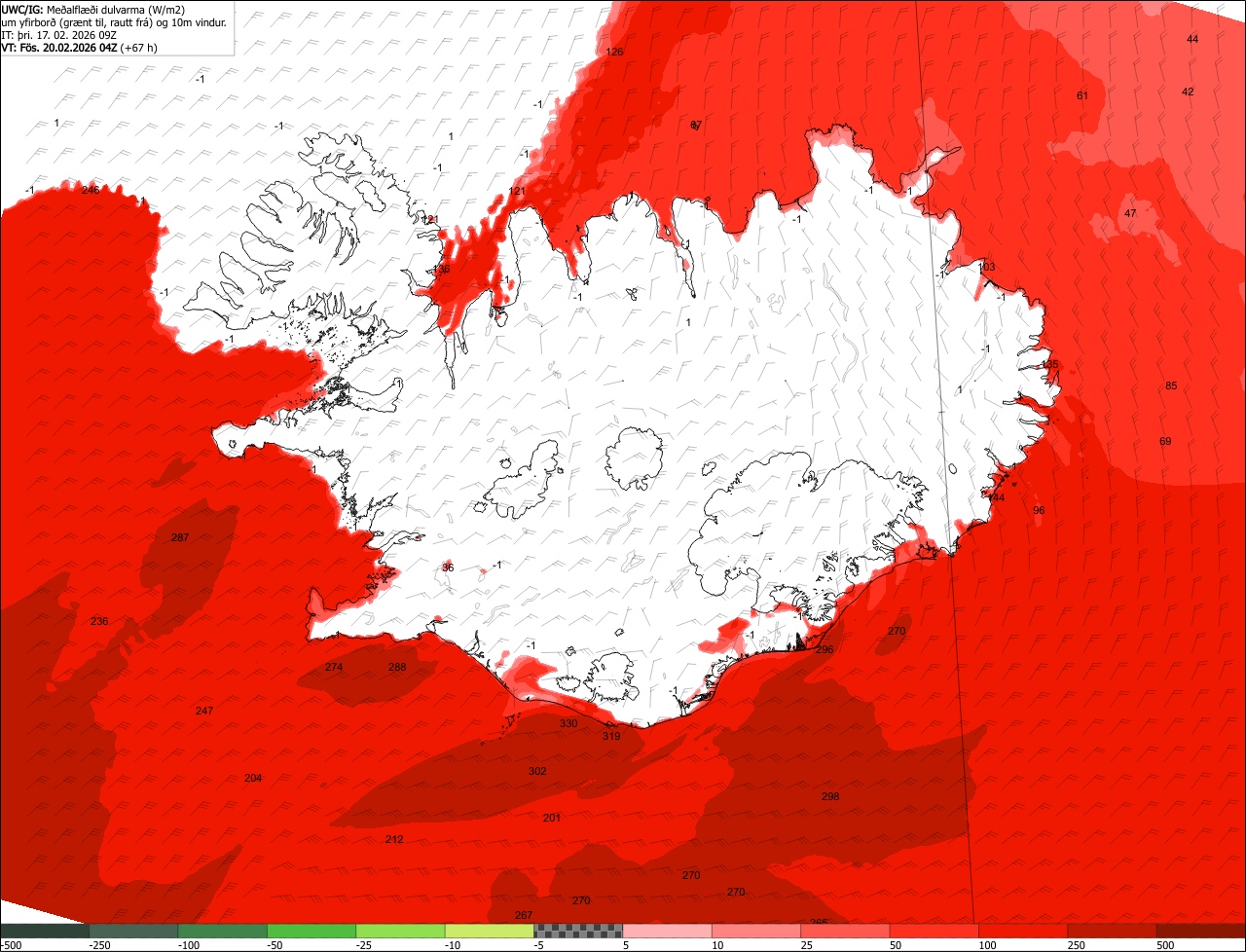Viewport: 1246px width, 952px height.
Task: Click the map value "267"
Action: coord(524,916)
